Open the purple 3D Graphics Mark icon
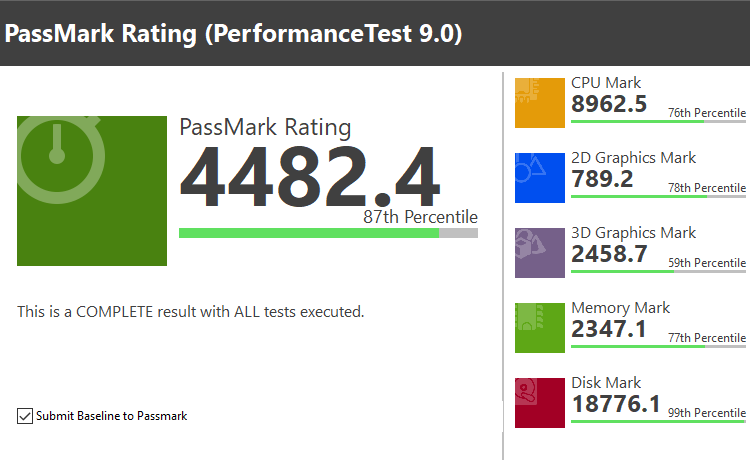The height and width of the screenshot is (462, 750). tap(540, 253)
